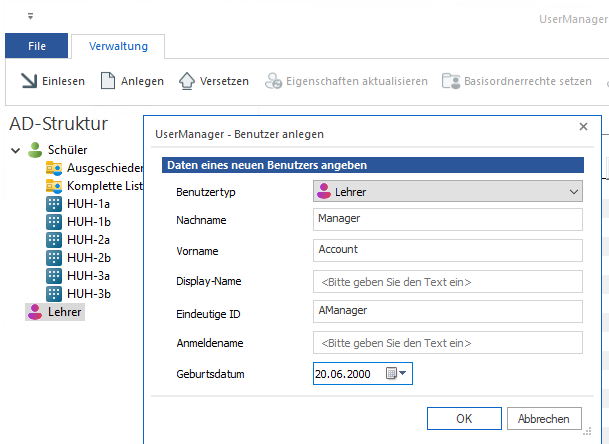Click the Einlesen import icon
This screenshot has height=444, width=609.
tap(29, 81)
